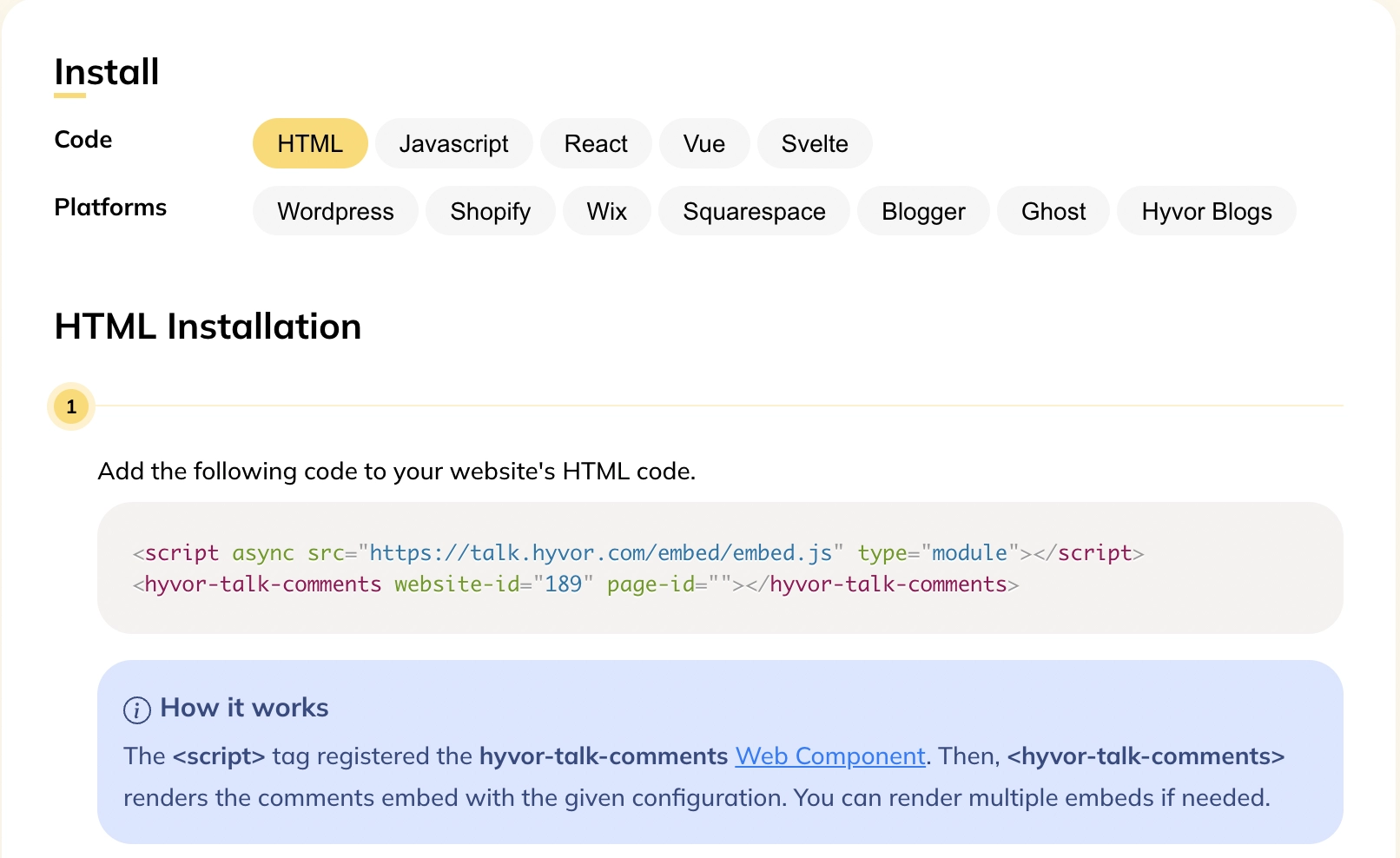This screenshot has width=1400, height=858.
Task: Choose the React install option
Action: [x=596, y=143]
